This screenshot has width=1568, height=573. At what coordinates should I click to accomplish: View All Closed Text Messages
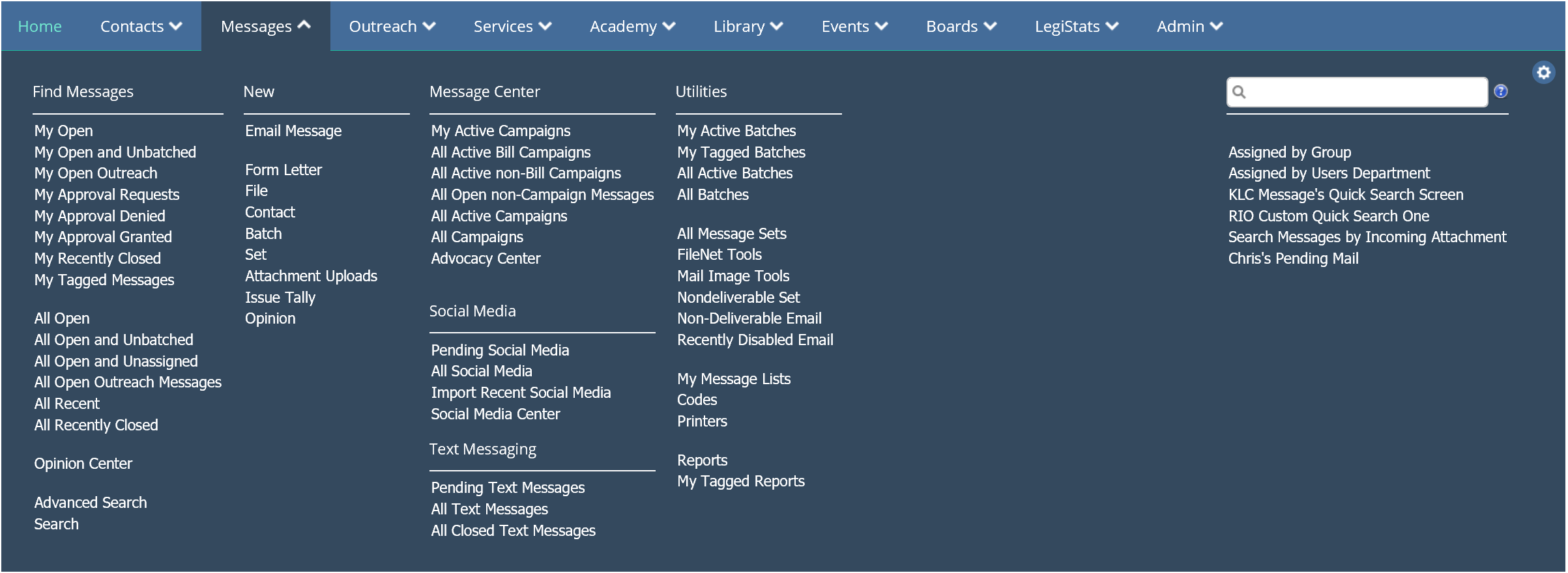[512, 531]
